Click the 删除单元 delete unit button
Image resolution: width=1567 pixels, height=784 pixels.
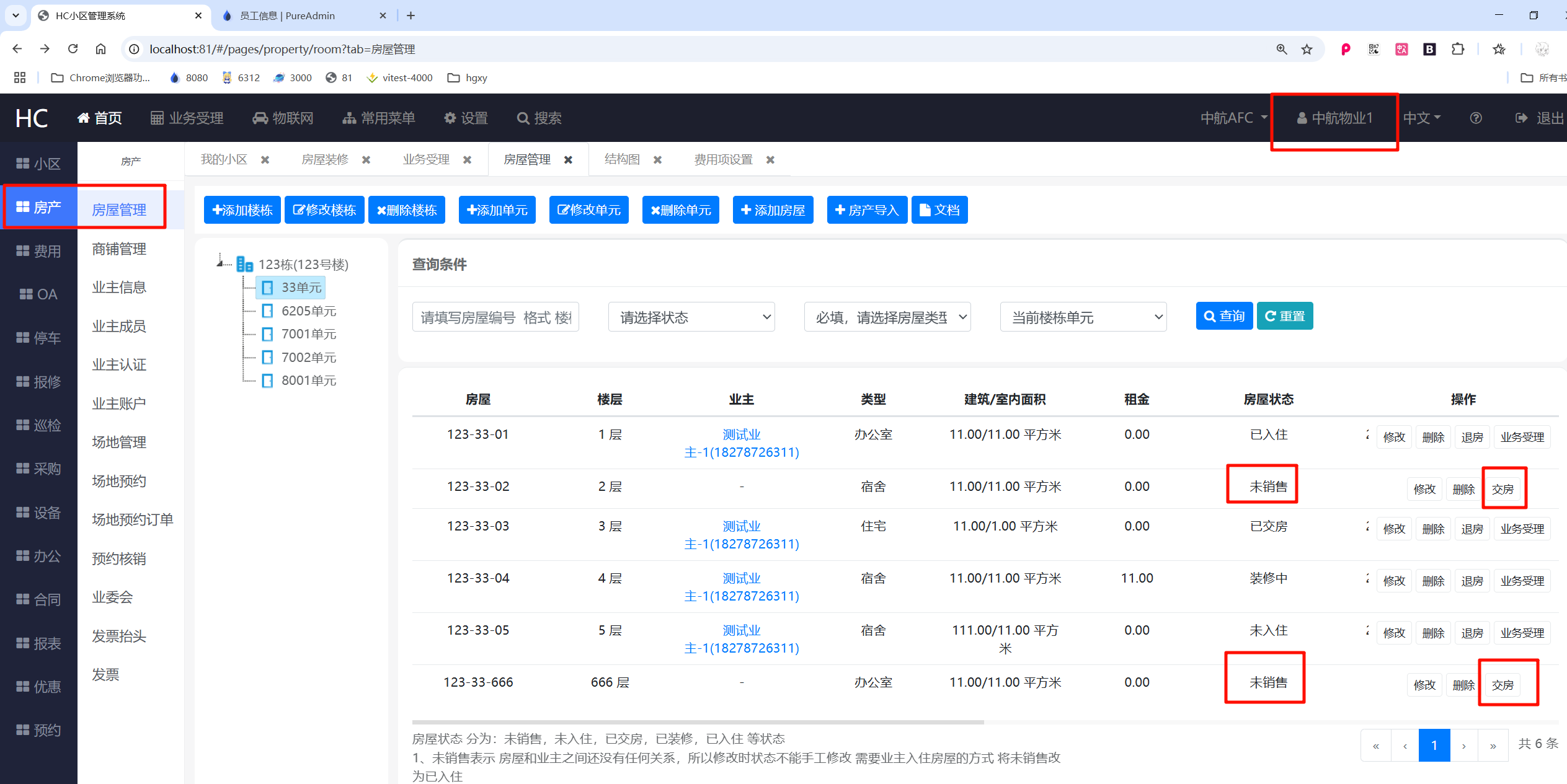[681, 210]
